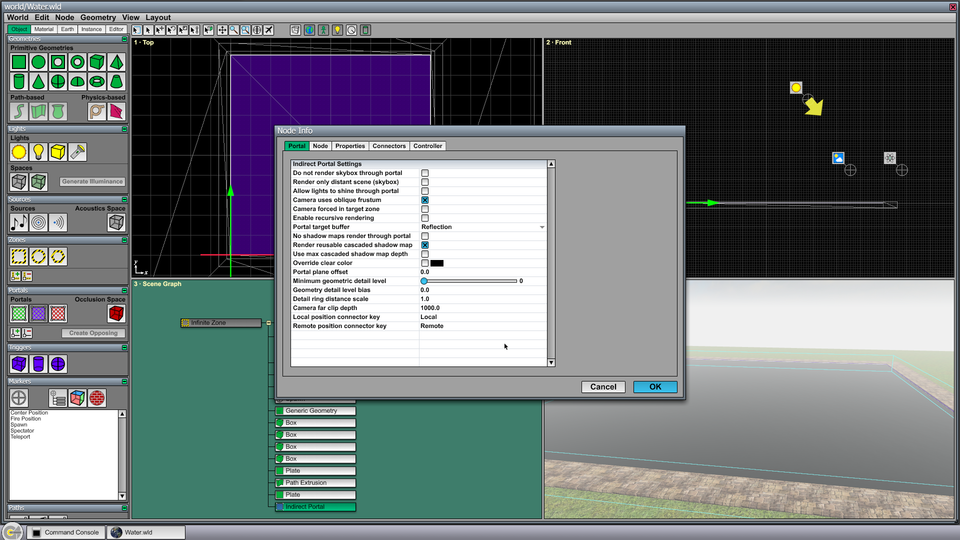Image resolution: width=960 pixels, height=540 pixels.
Task: Click the Override clear color black swatch
Action: [x=437, y=263]
